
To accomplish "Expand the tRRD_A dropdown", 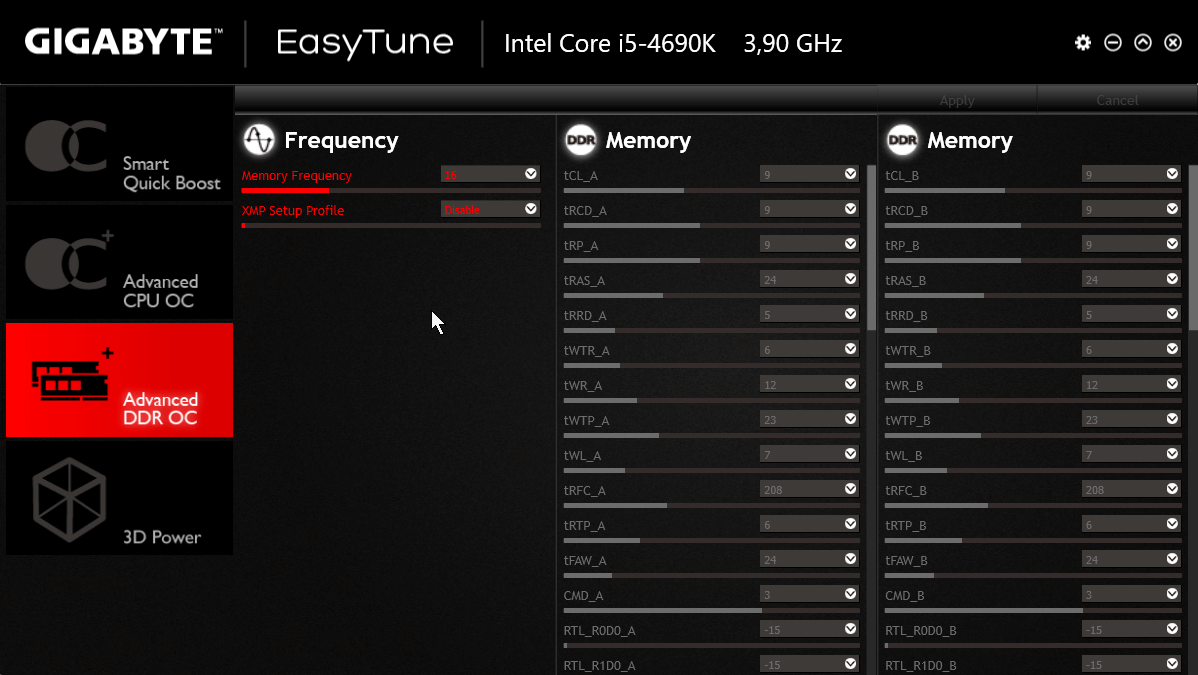I will [x=809, y=314].
